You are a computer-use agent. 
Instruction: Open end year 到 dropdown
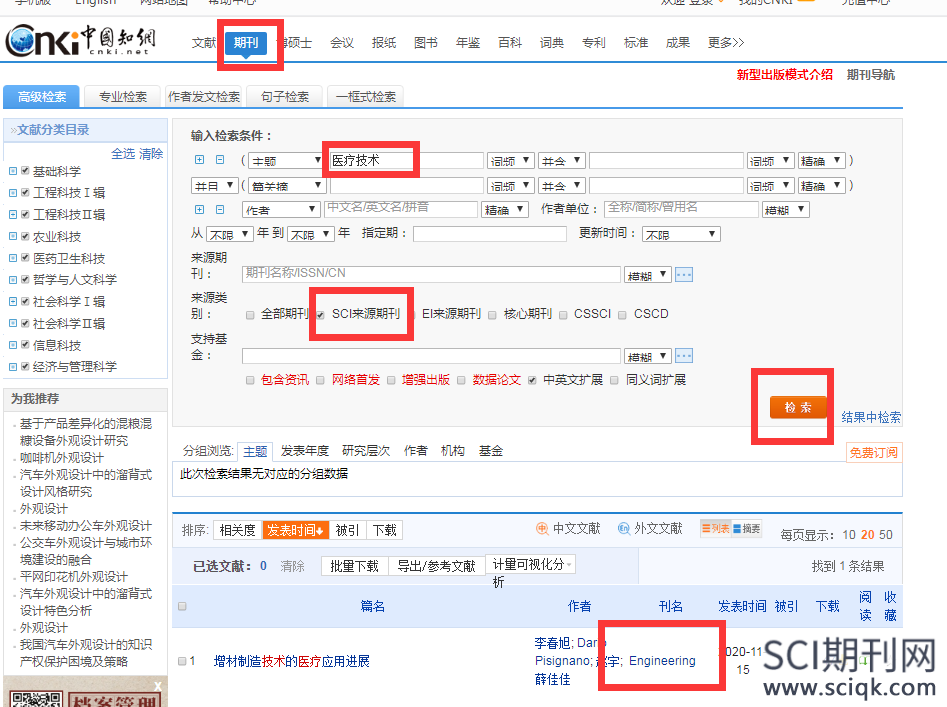coord(310,234)
